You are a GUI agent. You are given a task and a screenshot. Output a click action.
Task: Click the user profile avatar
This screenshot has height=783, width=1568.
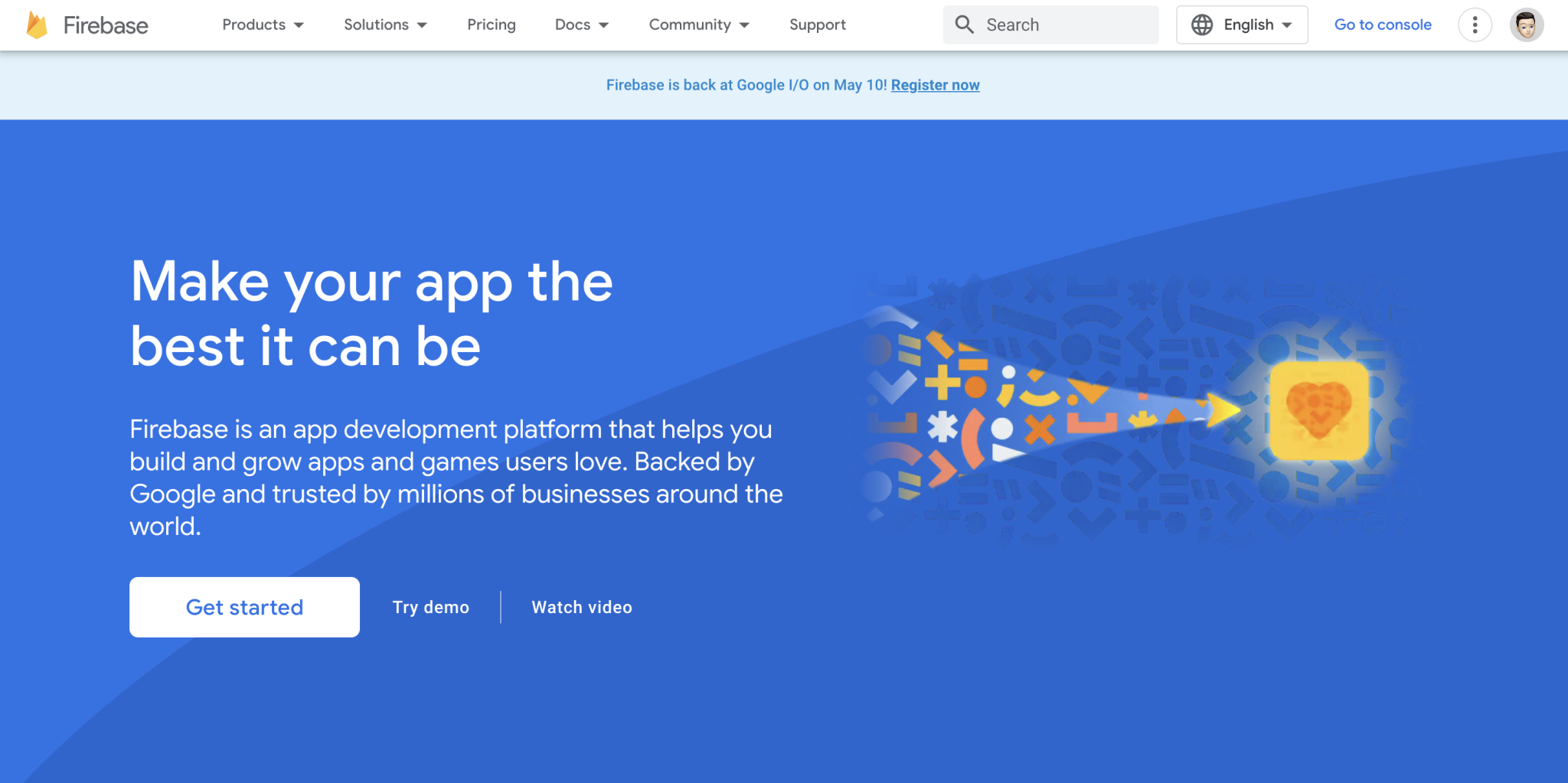[1526, 24]
